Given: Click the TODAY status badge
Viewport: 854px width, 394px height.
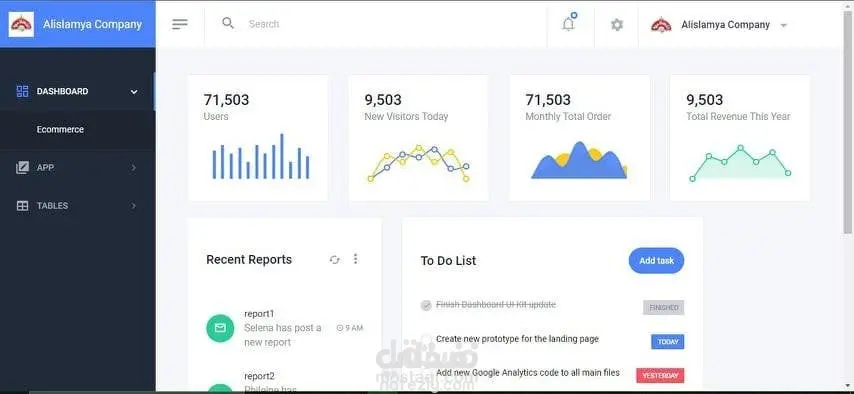Looking at the screenshot, I should pos(668,342).
